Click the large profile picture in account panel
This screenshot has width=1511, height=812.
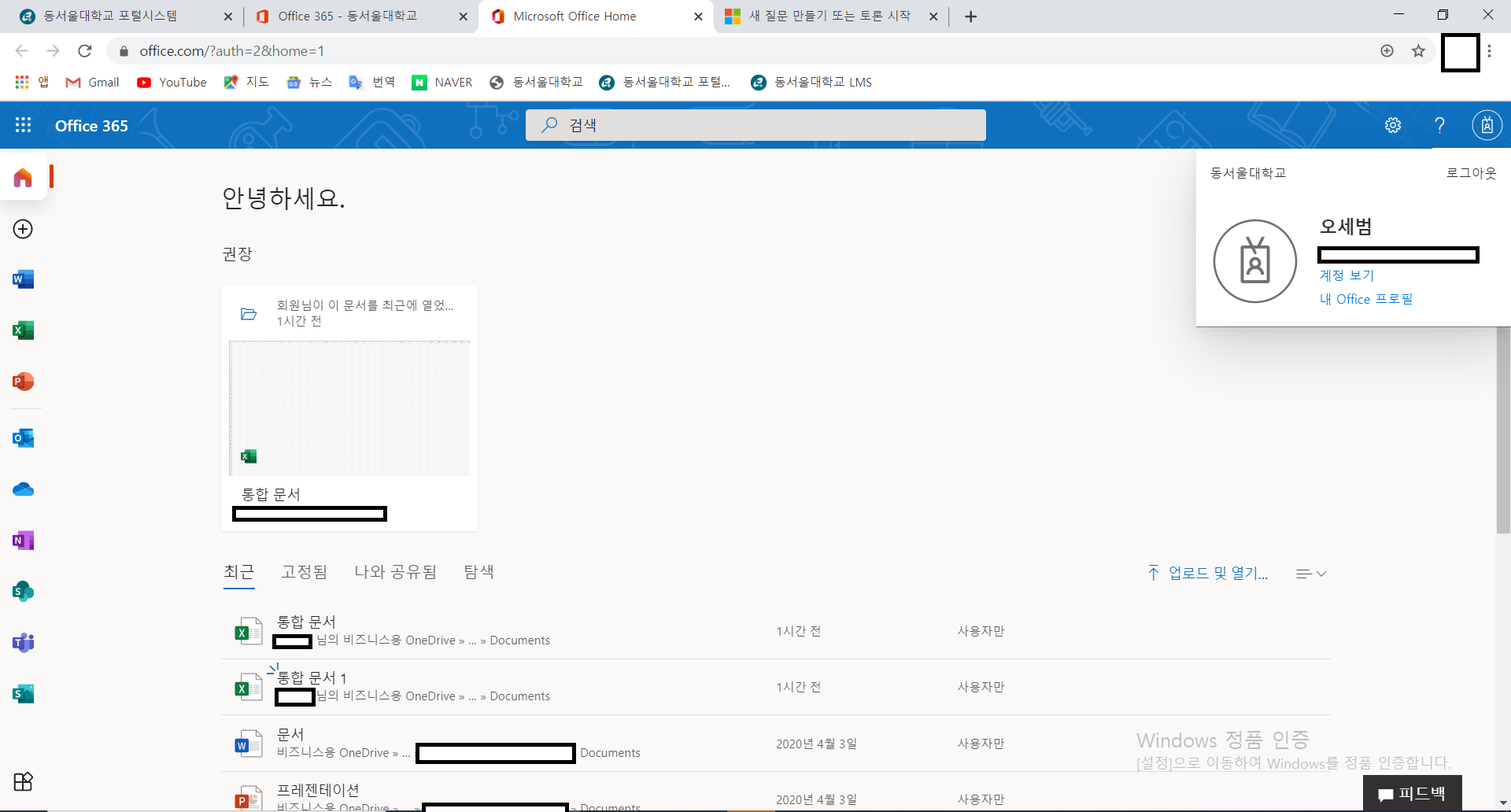pyautogui.click(x=1254, y=261)
